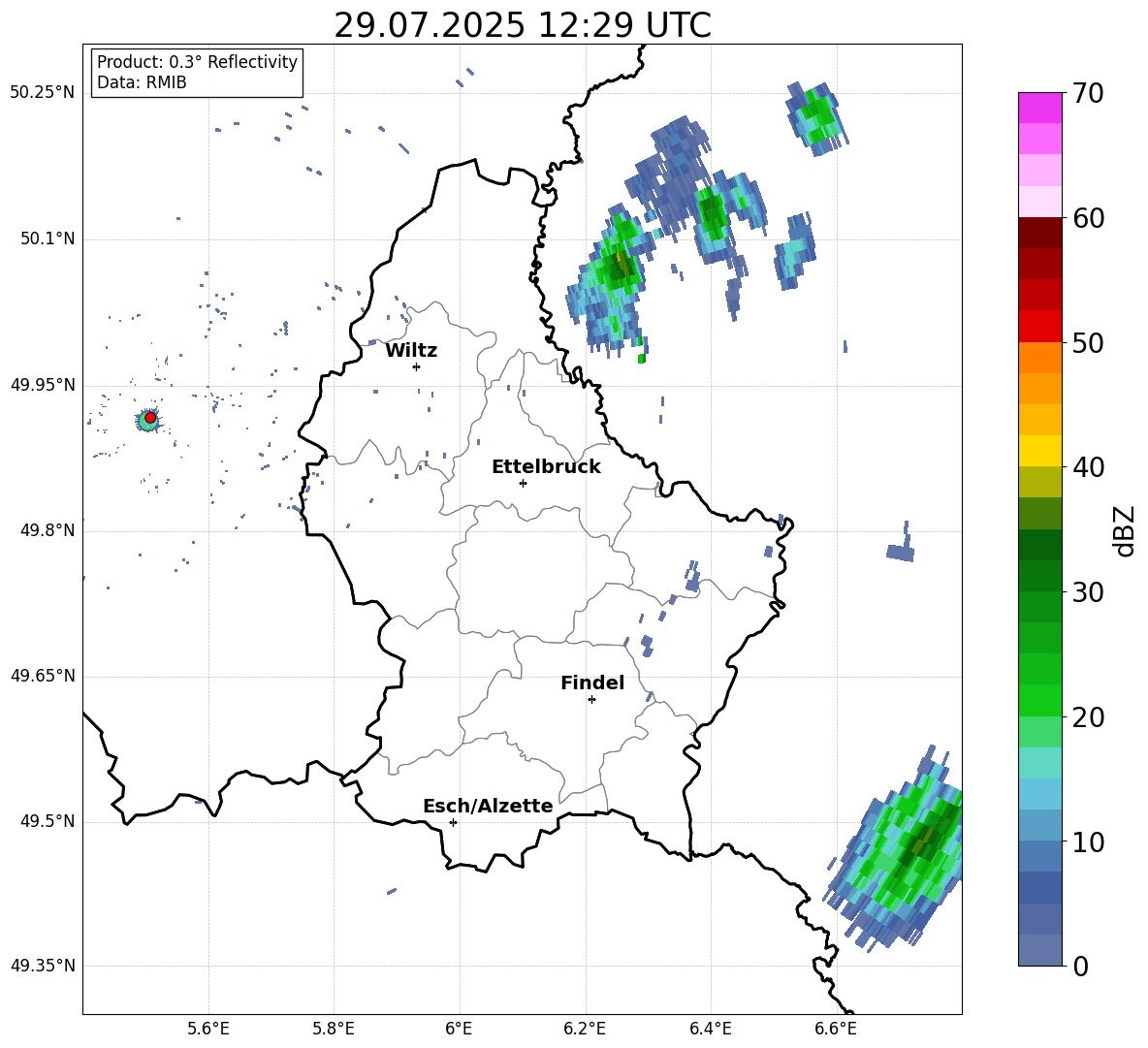
Task: Click the dark red colorbar segment below 60
Action: pos(1040,233)
